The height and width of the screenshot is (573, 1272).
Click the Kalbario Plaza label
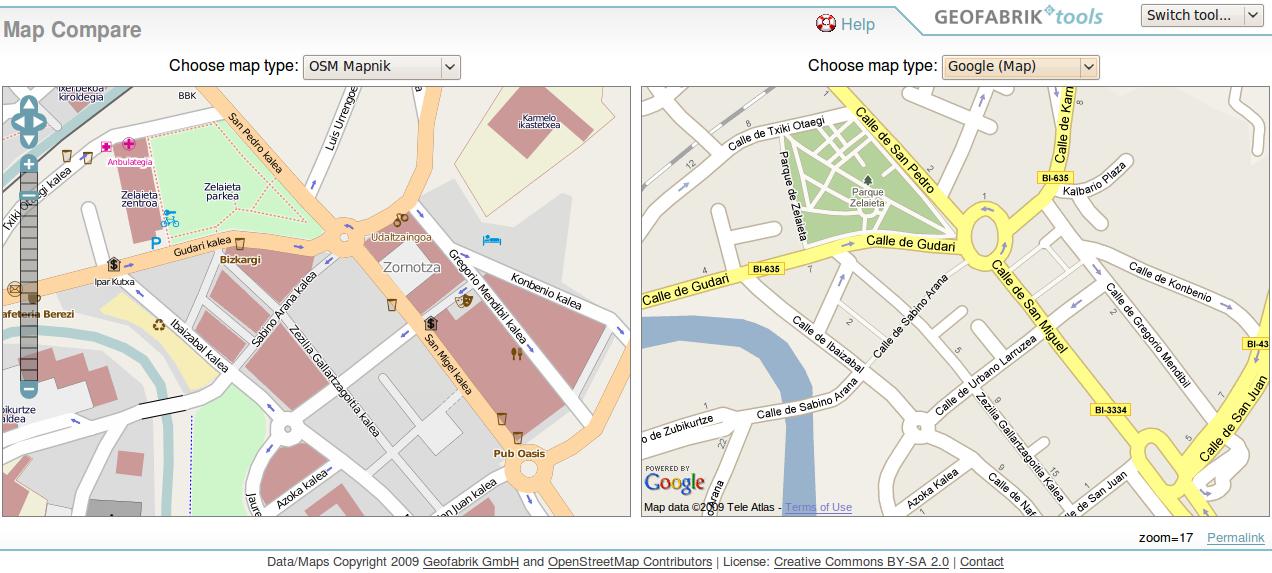pyautogui.click(x=1095, y=180)
